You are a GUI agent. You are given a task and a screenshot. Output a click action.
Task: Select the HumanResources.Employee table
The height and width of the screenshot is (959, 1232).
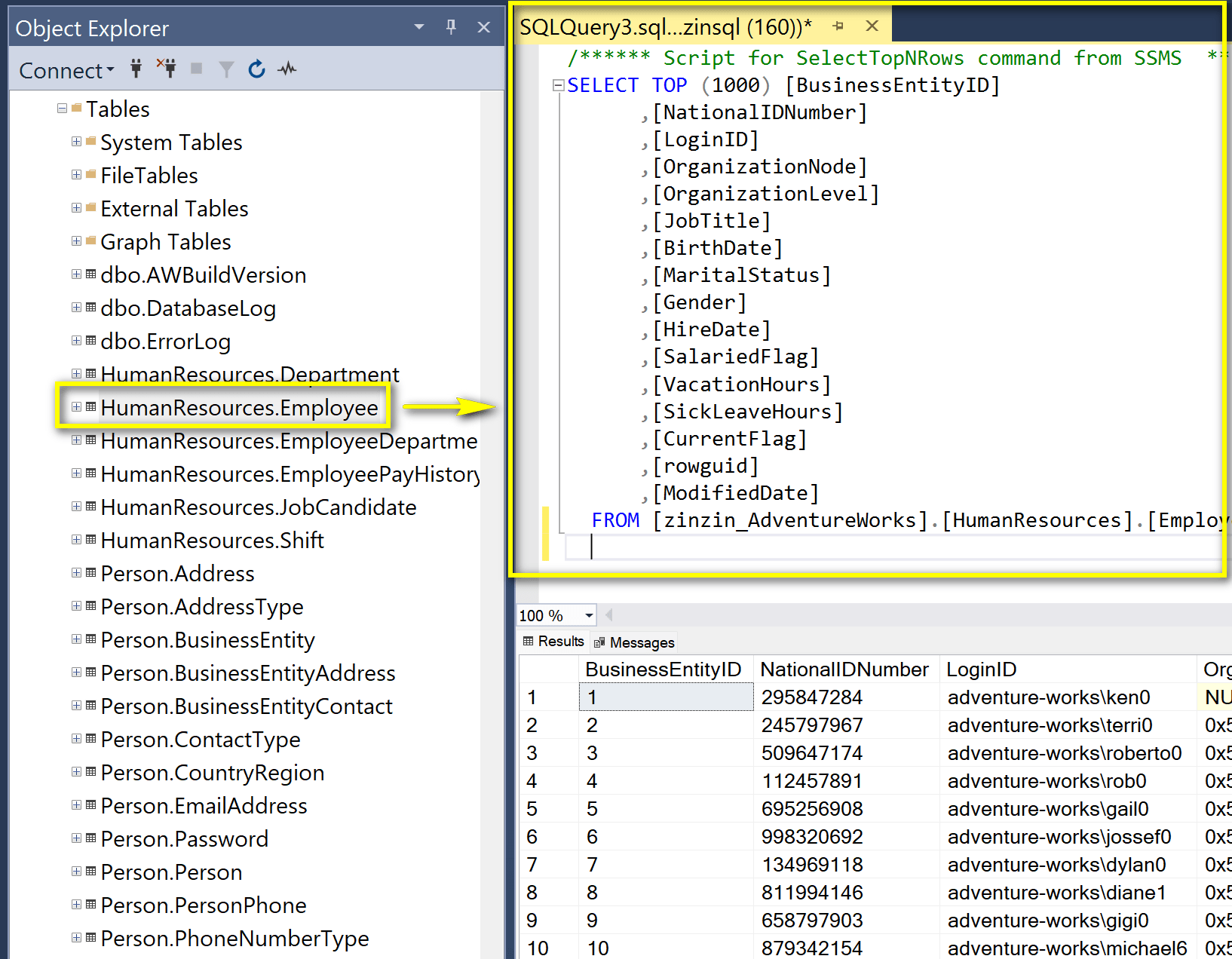coord(240,408)
